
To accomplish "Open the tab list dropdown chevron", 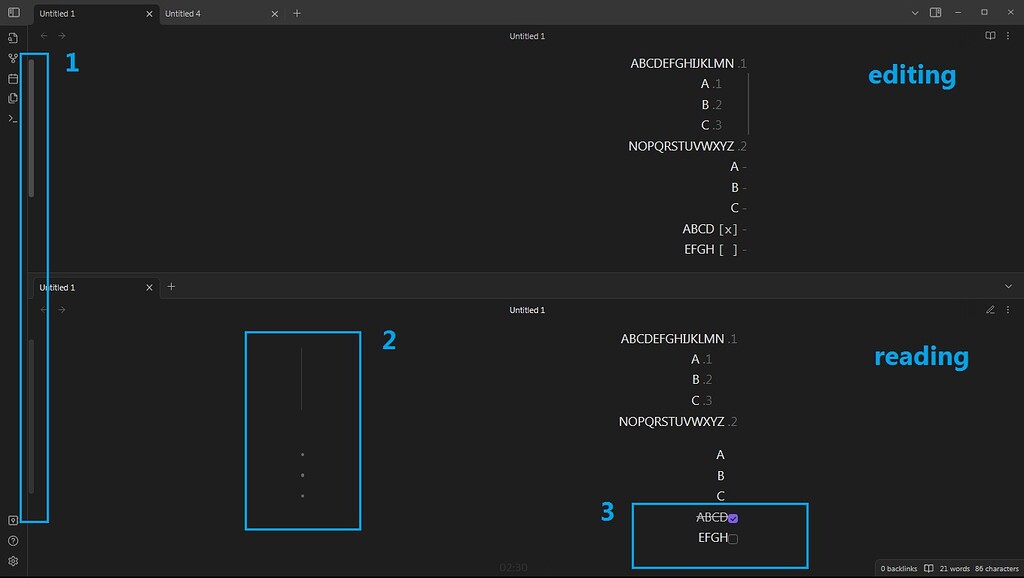I will click(x=915, y=13).
